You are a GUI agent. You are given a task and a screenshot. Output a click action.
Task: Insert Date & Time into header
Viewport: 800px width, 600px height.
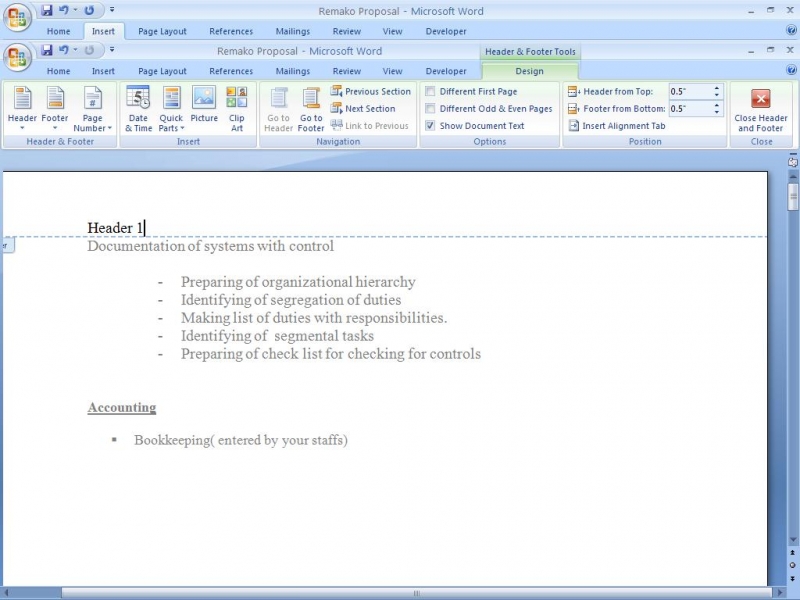click(138, 109)
